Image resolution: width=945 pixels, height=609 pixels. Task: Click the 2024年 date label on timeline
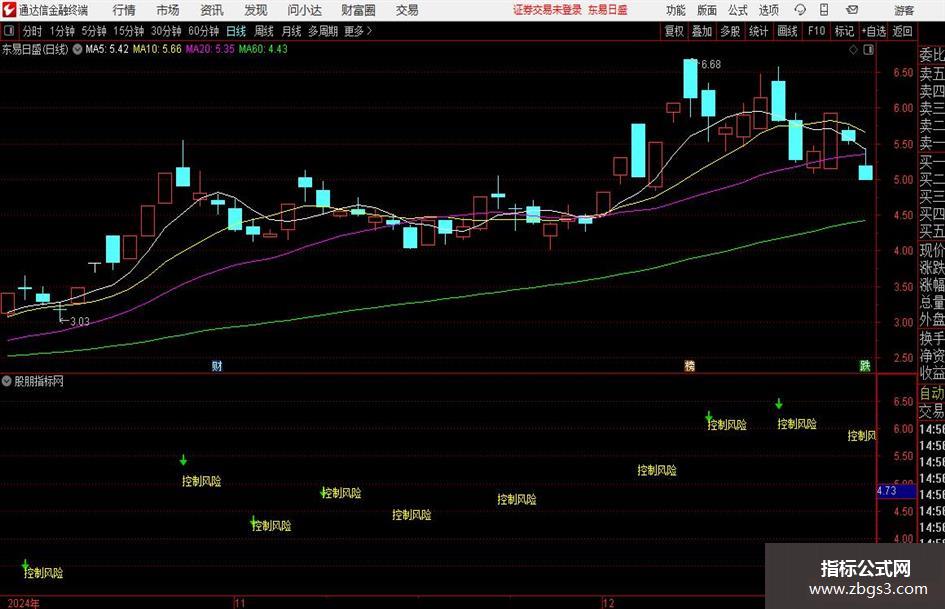point(24,603)
